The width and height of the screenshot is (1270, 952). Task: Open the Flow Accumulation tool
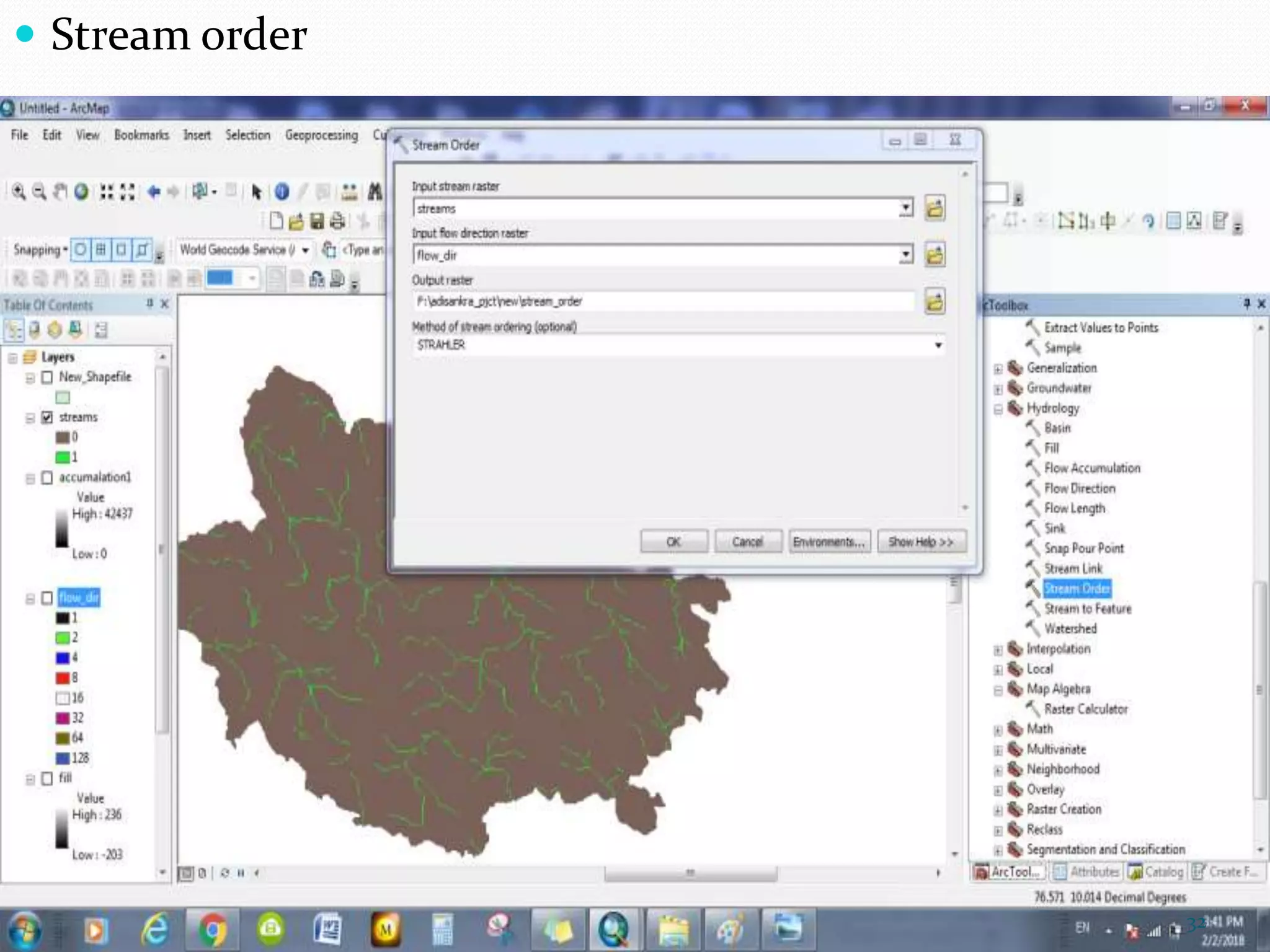(1092, 468)
